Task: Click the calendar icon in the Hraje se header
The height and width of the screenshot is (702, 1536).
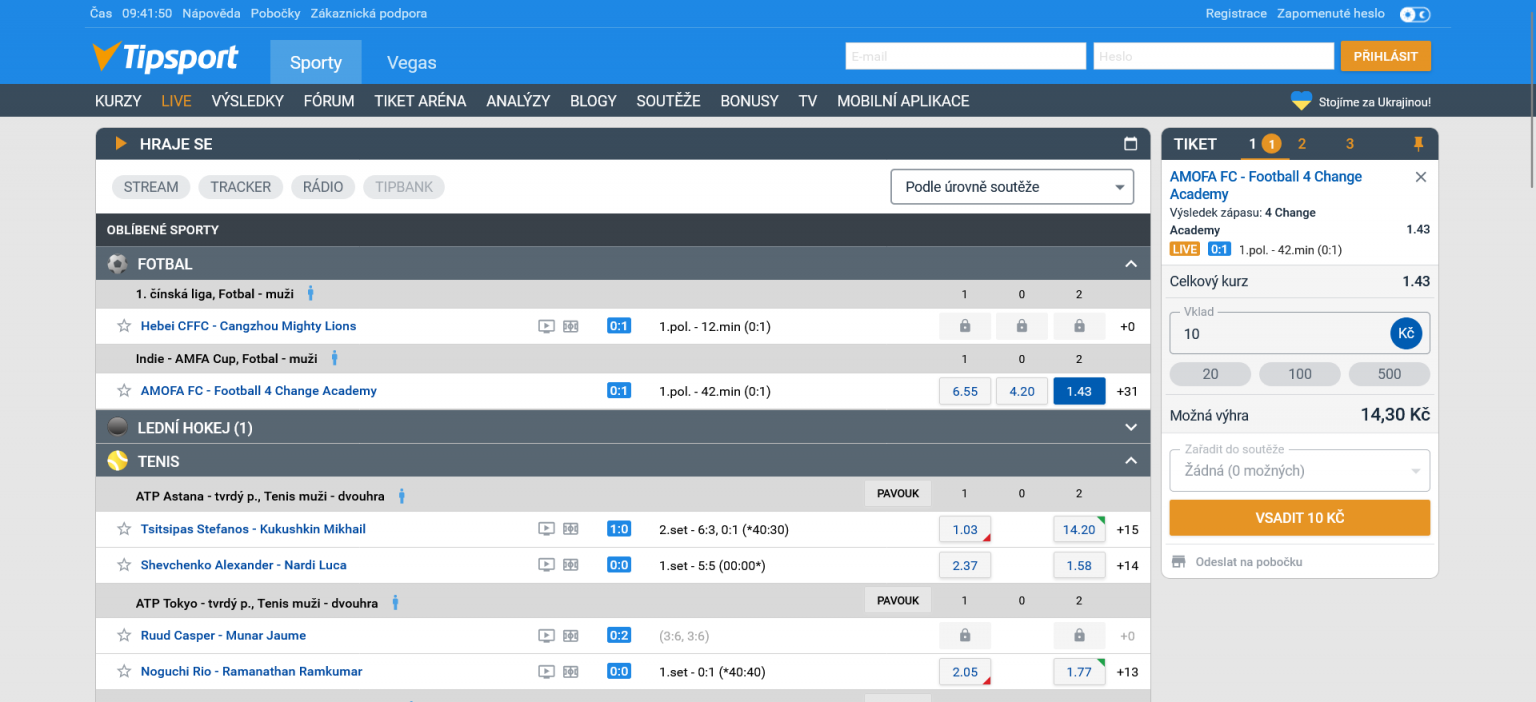Action: (1130, 144)
